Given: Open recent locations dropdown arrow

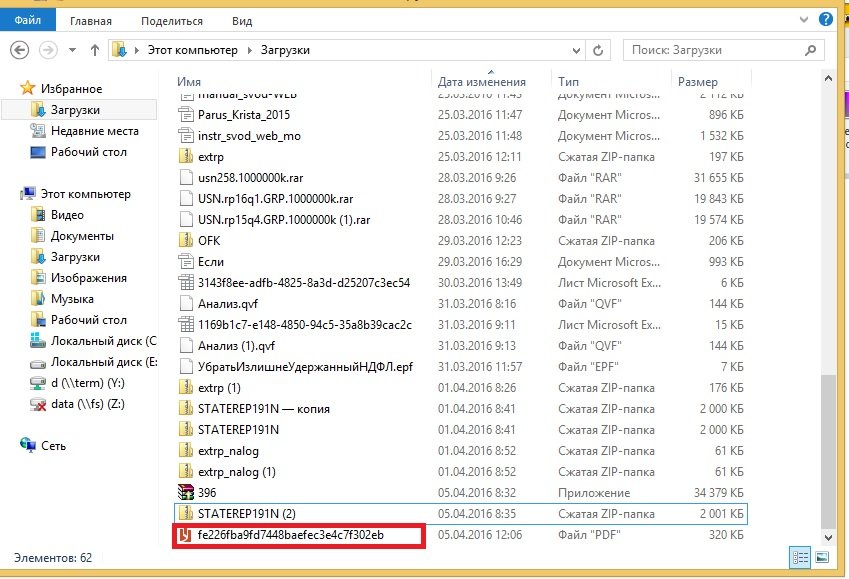Looking at the screenshot, I should [x=71, y=49].
